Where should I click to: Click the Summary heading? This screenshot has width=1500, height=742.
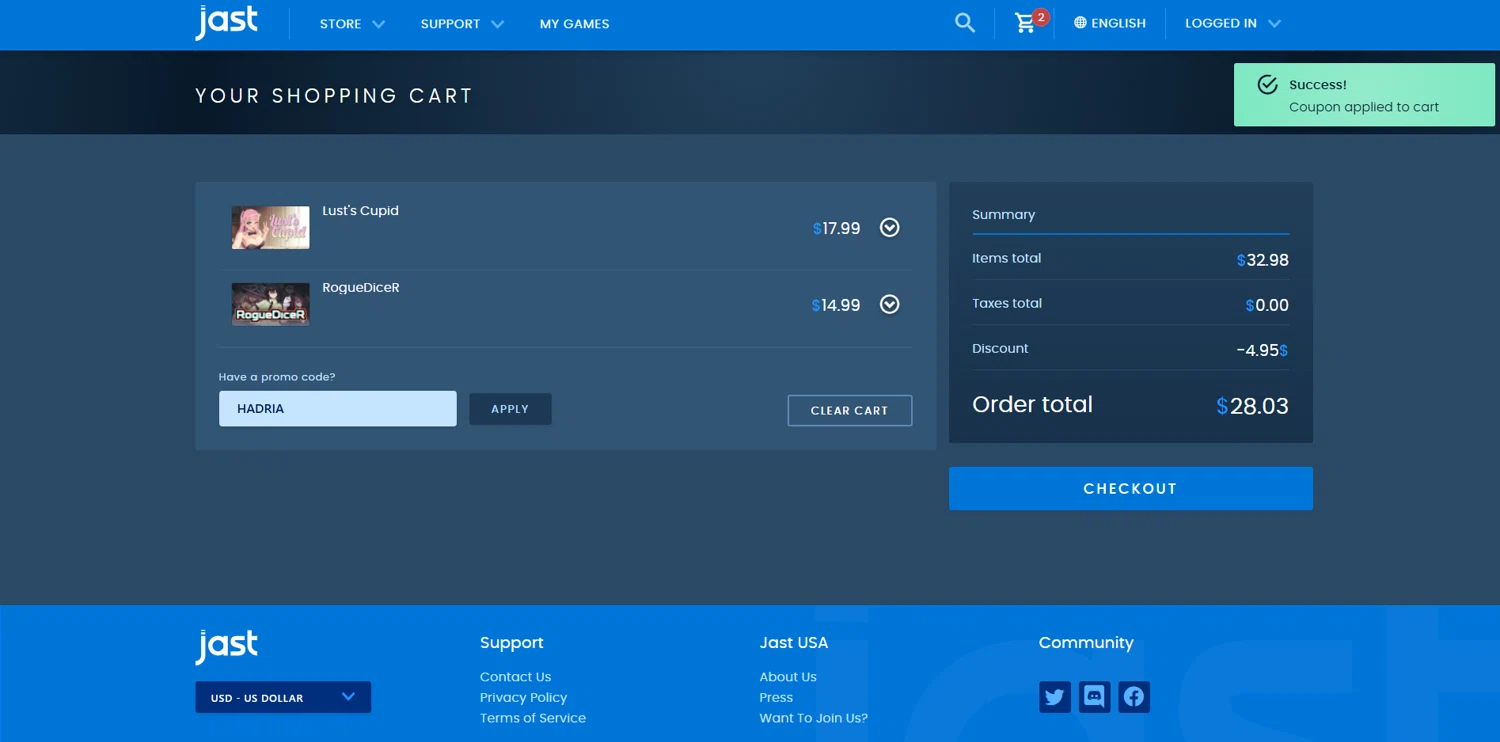[1003, 215]
